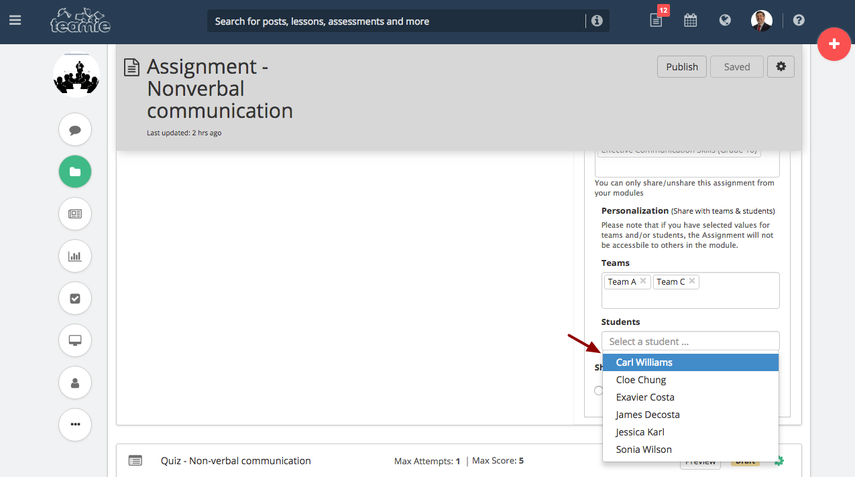The height and width of the screenshot is (477, 855).
Task: Remove Team A tag
Action: (643, 281)
